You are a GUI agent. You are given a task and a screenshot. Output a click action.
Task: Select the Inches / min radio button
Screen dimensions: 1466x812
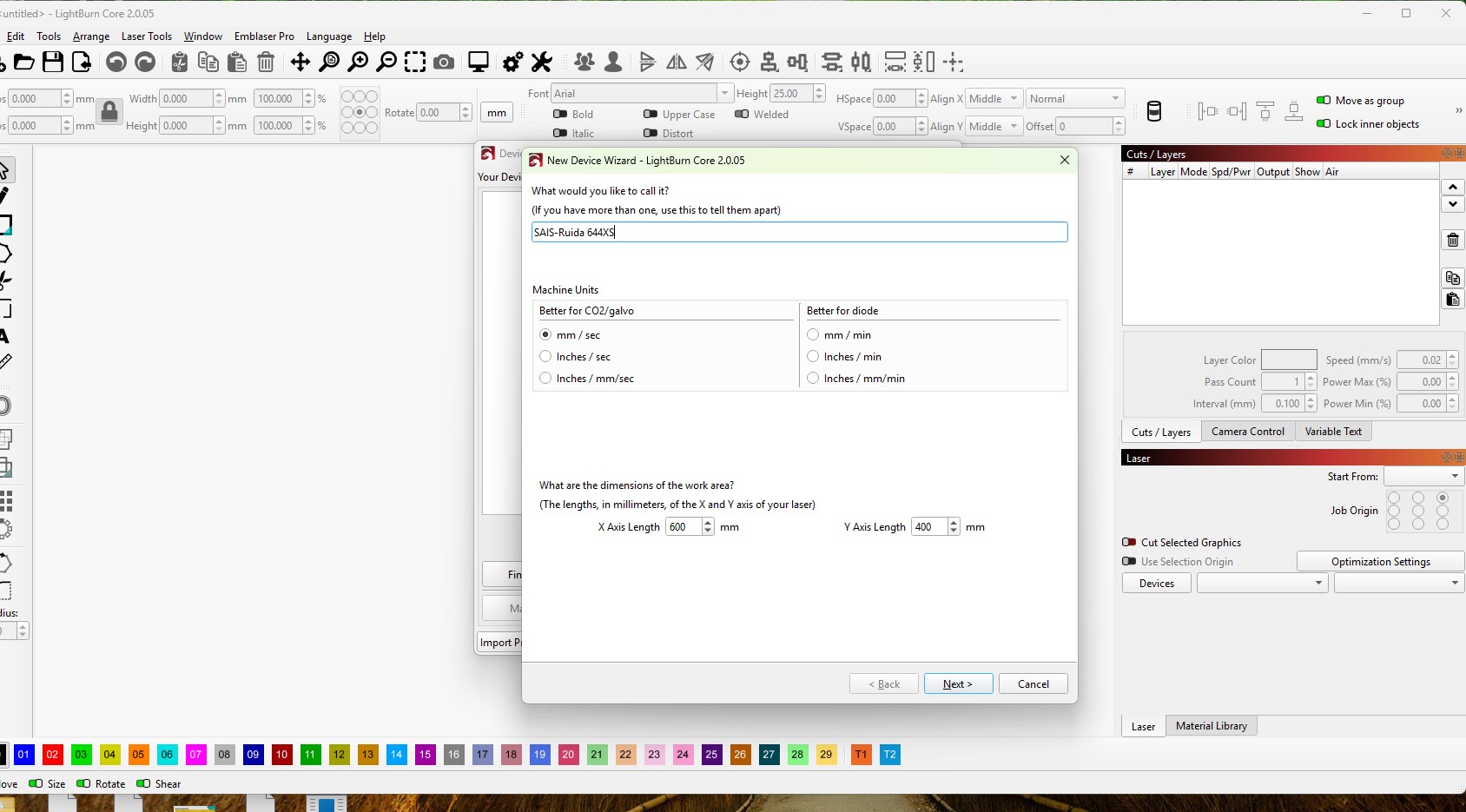pos(813,356)
